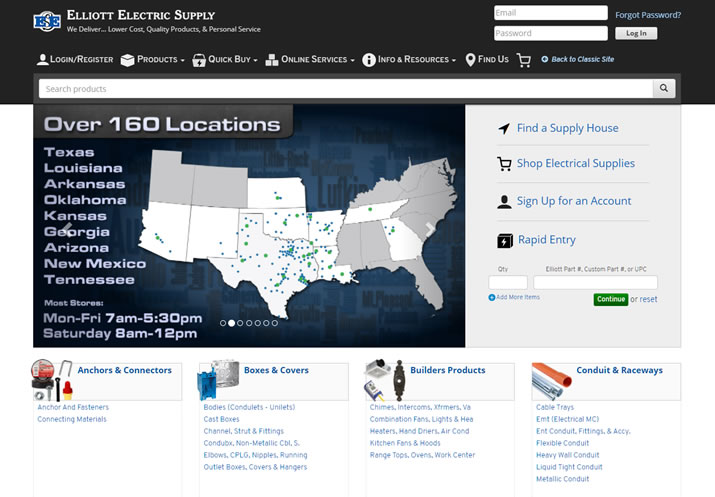The image size is (715, 497).
Task: Open the Boxes & Covers category heading
Action: click(276, 370)
